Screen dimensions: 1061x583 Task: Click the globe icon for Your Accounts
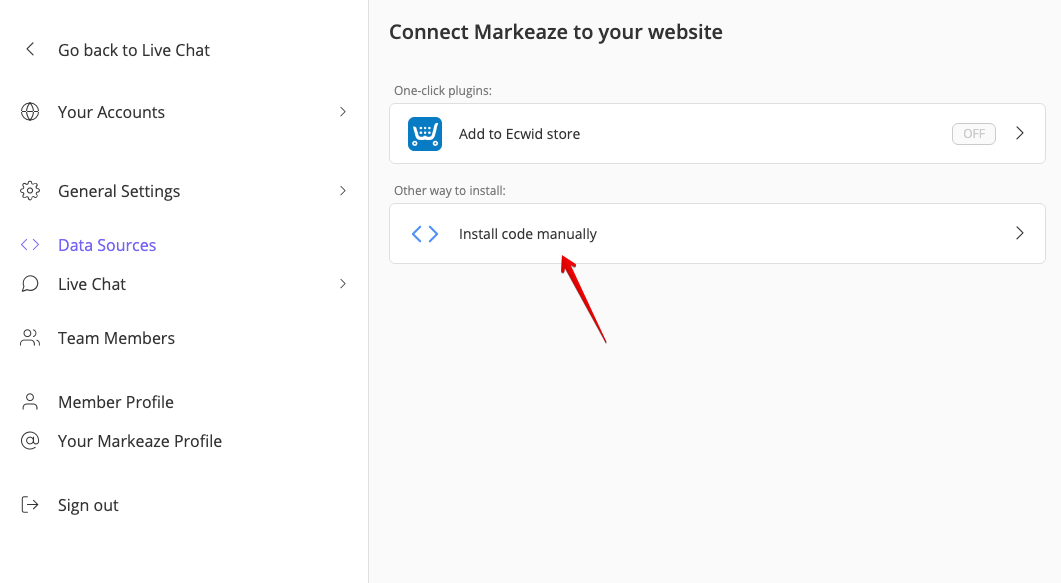(30, 112)
